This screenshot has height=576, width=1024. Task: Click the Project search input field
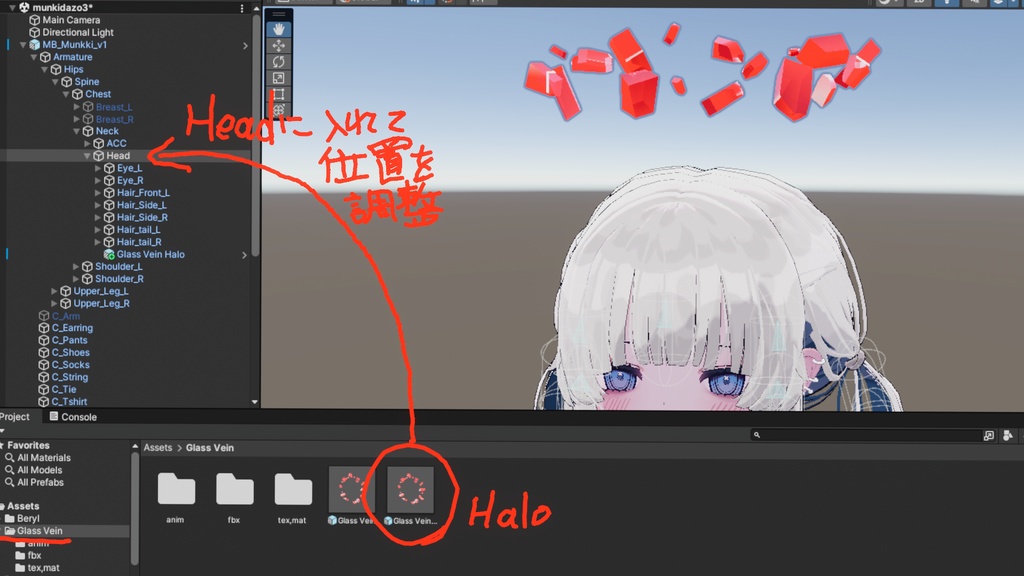click(x=867, y=435)
